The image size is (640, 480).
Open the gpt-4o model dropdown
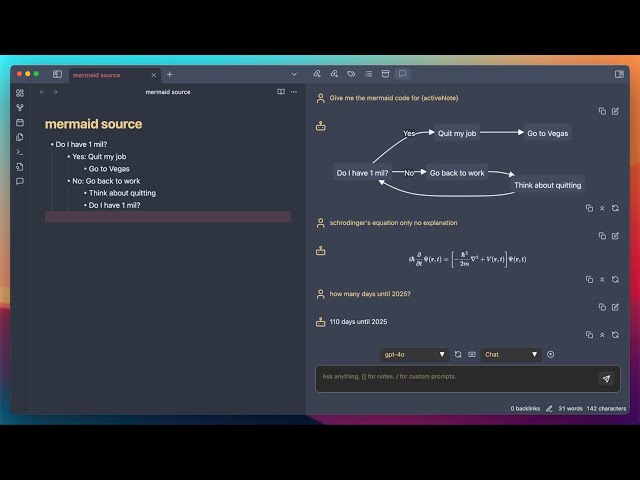pyautogui.click(x=414, y=354)
